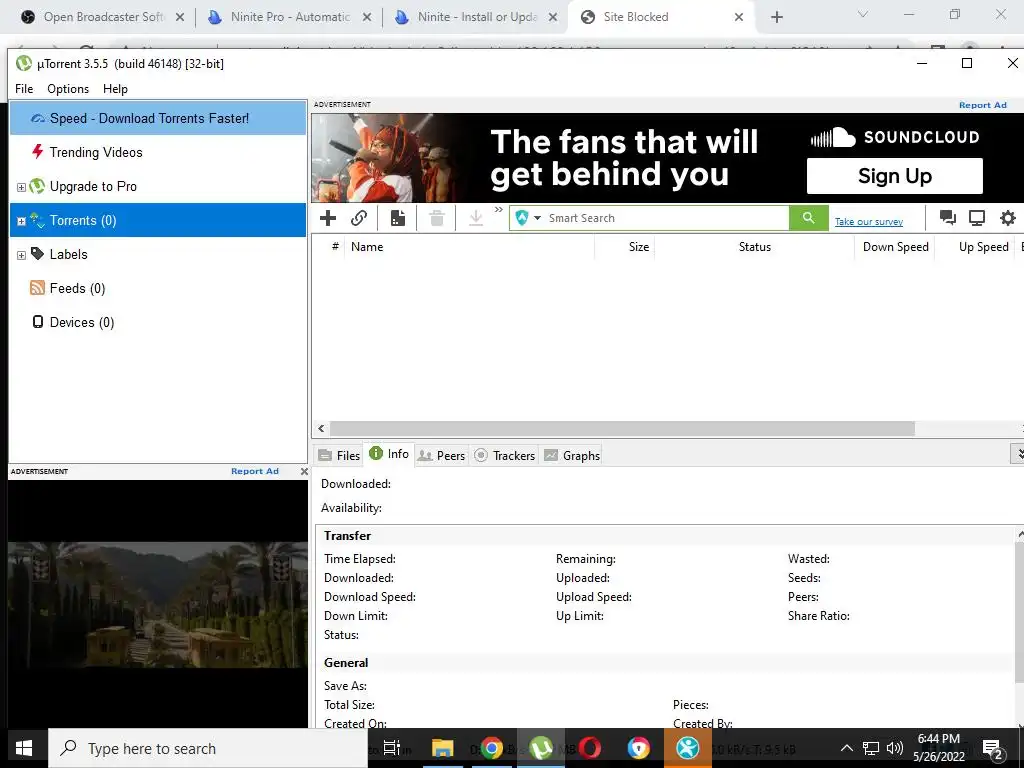This screenshot has height=768, width=1024.
Task: Click the horizontal scrollbar in torrent list
Action: coord(622,428)
